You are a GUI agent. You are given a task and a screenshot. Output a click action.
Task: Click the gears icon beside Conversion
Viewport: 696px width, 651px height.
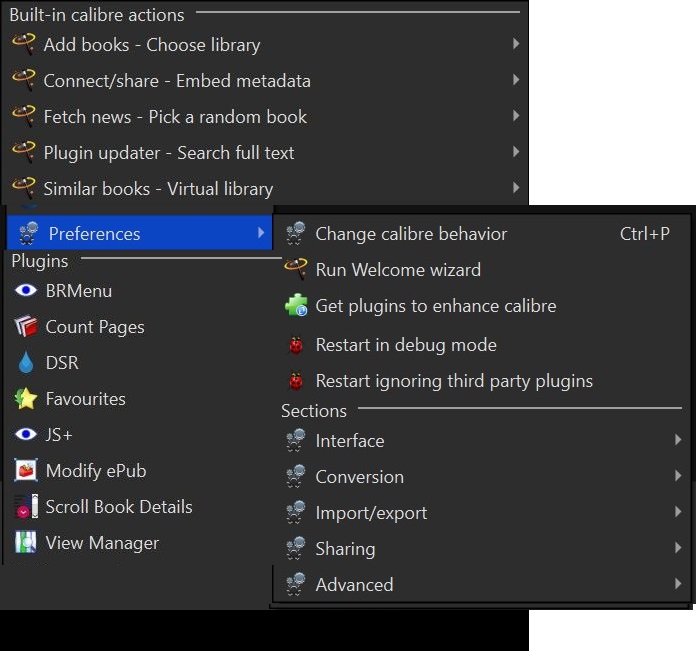tap(296, 476)
